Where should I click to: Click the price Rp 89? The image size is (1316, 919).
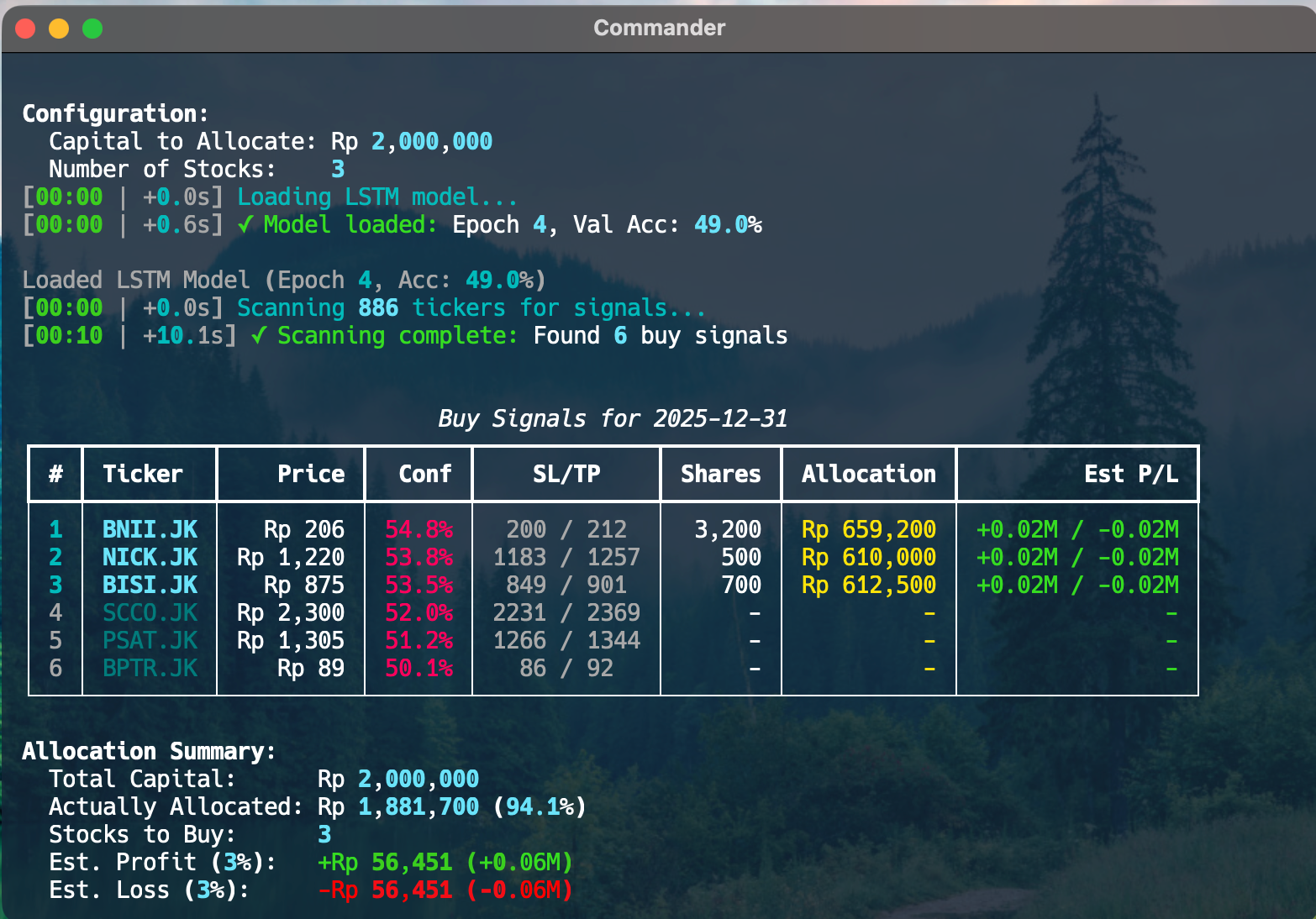click(x=311, y=668)
